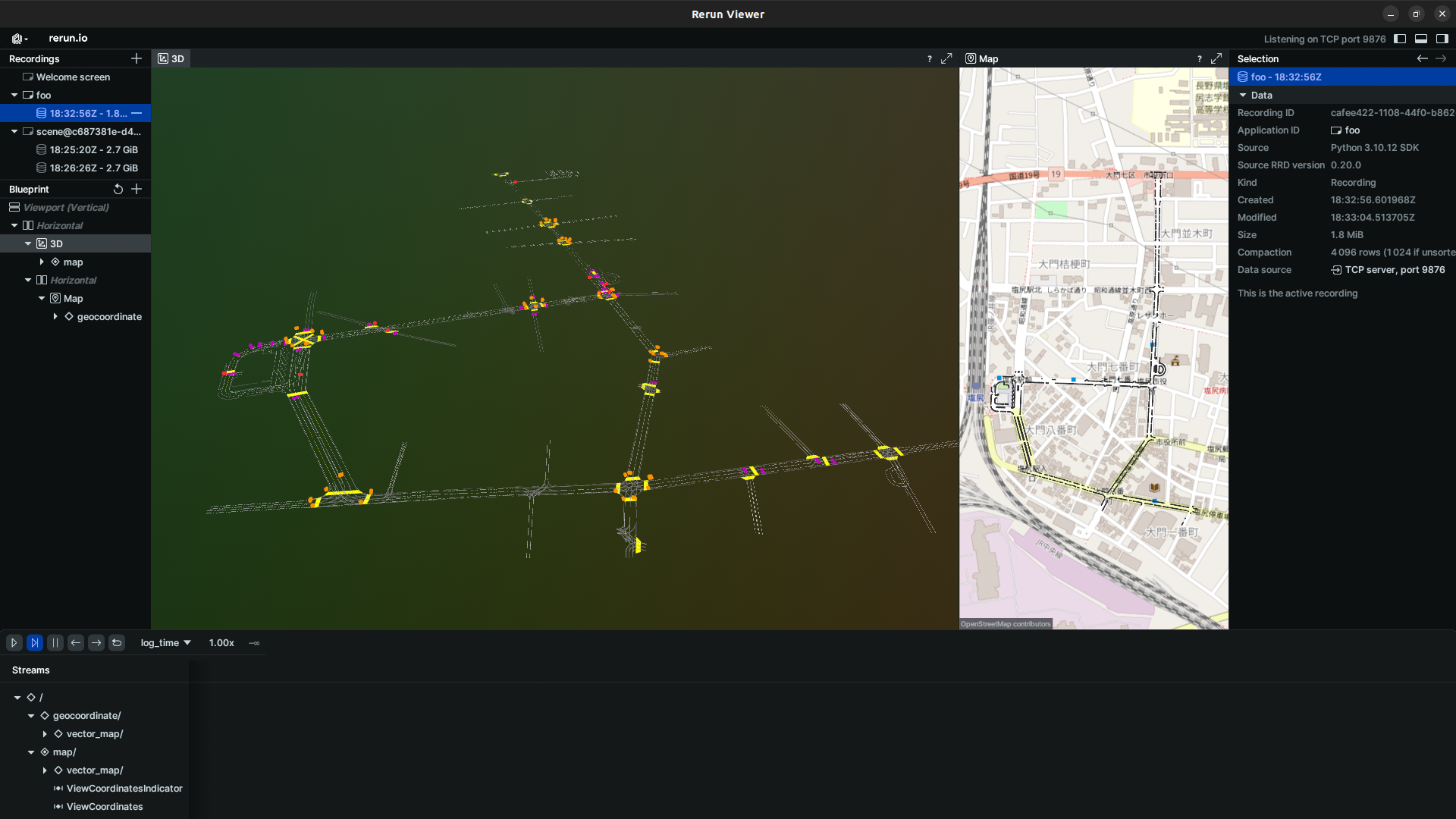Toggle the left panel visibility

(1401, 39)
